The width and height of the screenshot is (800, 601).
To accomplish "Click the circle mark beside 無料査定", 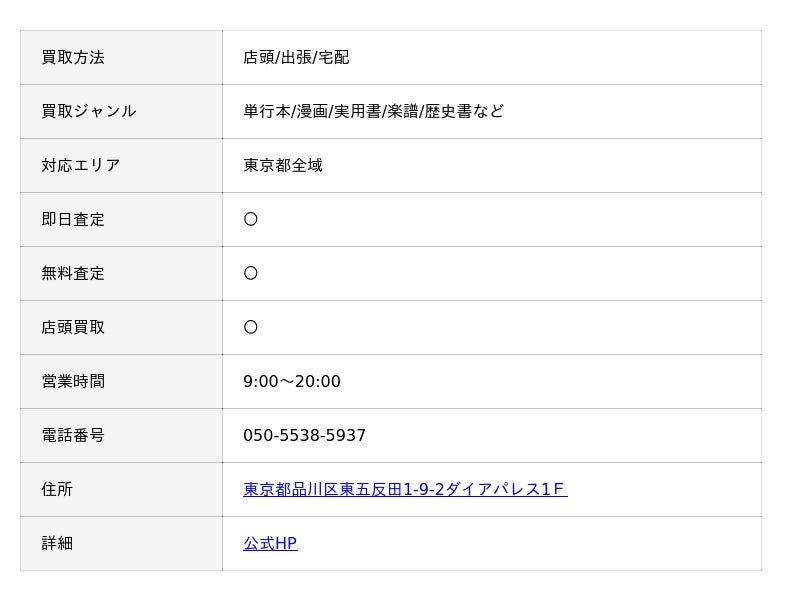I will tap(251, 273).
